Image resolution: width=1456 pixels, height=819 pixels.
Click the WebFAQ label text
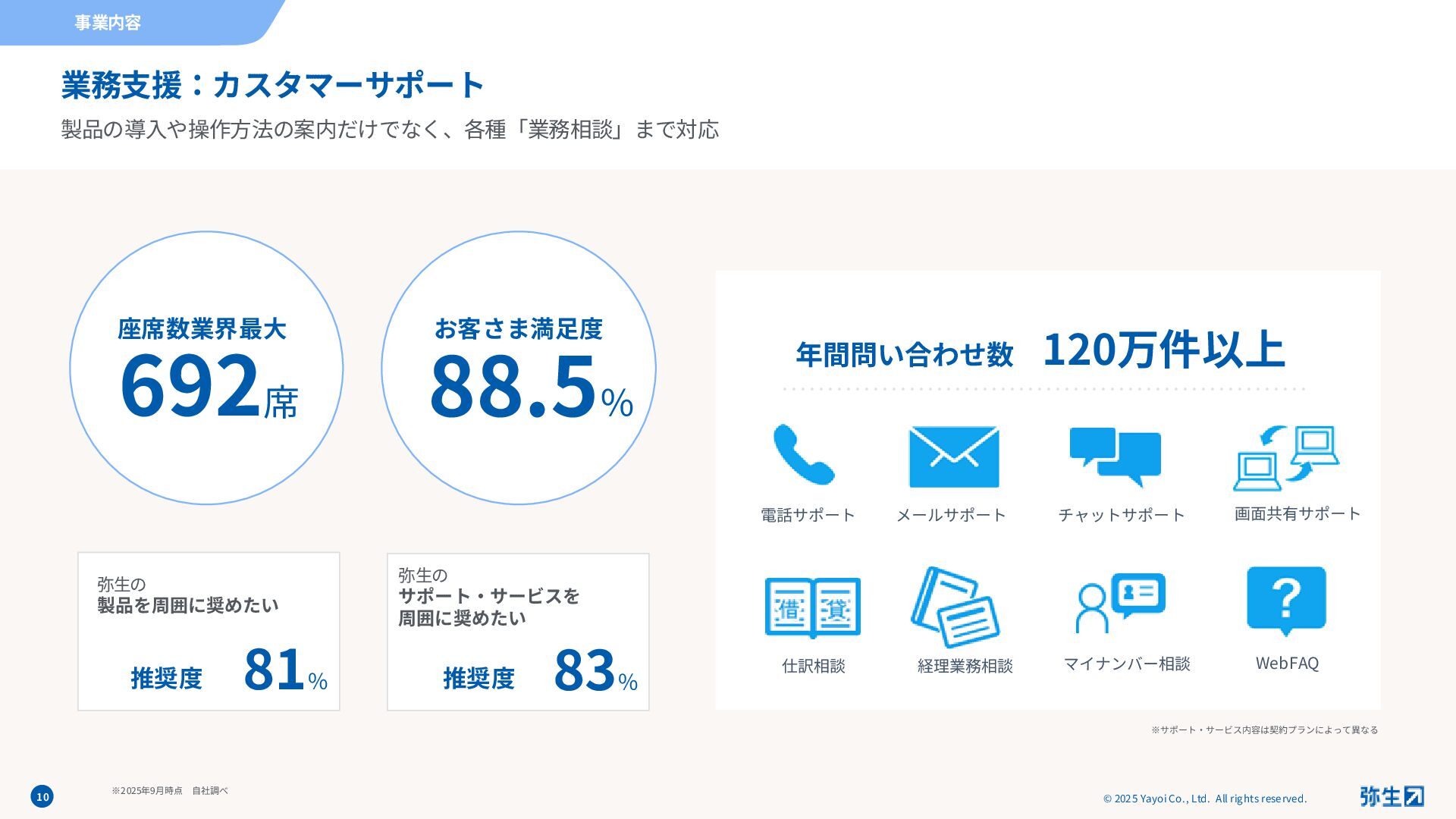tap(1287, 664)
